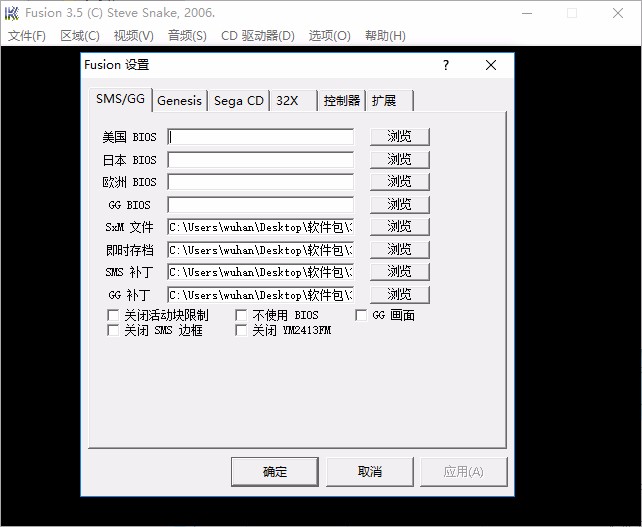Enable 关闭活动块限制 checkbox
The width and height of the screenshot is (642, 527).
click(113, 315)
